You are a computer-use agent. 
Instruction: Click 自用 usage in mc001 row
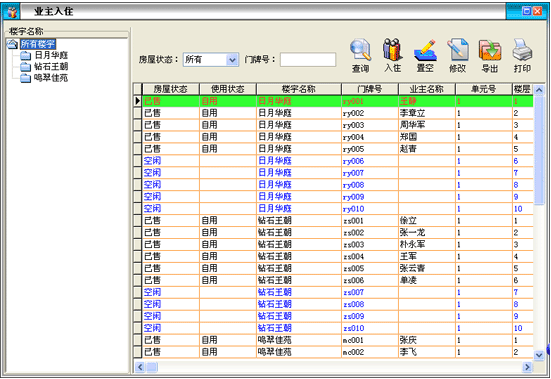coord(209,340)
